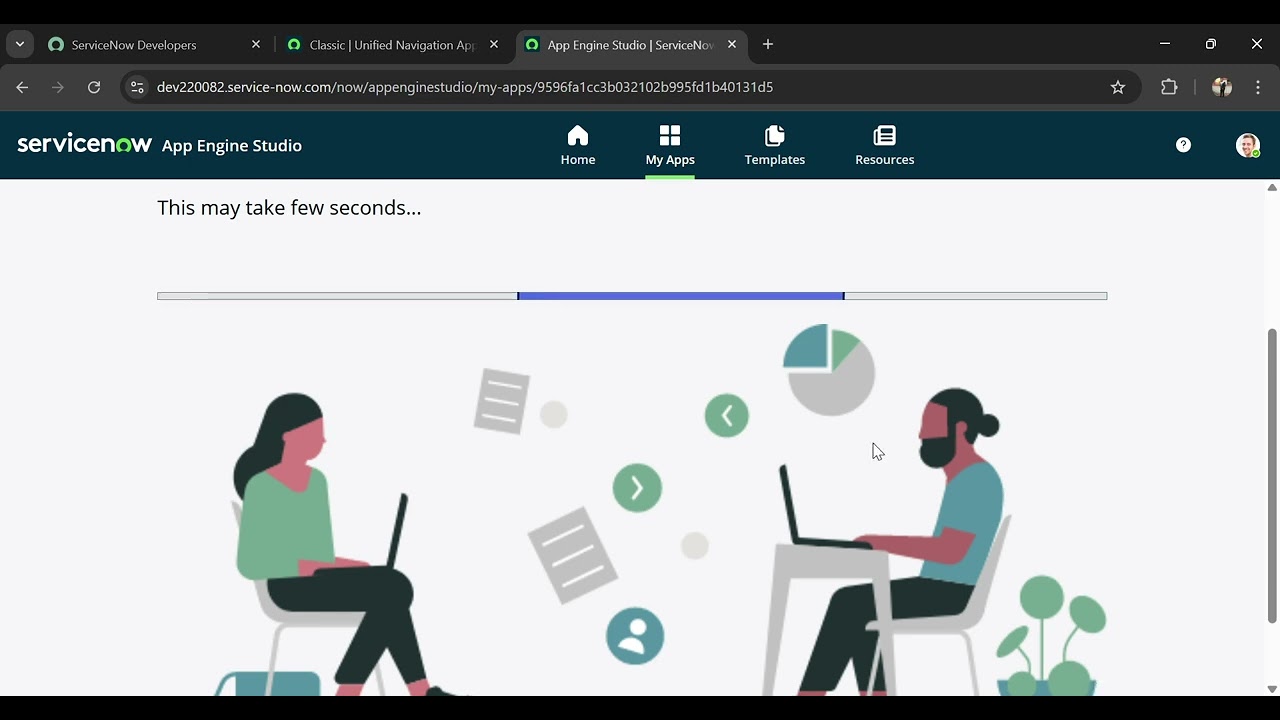Click the "This may take few seconds..." text
Screen dimensions: 1280x720
(289, 208)
